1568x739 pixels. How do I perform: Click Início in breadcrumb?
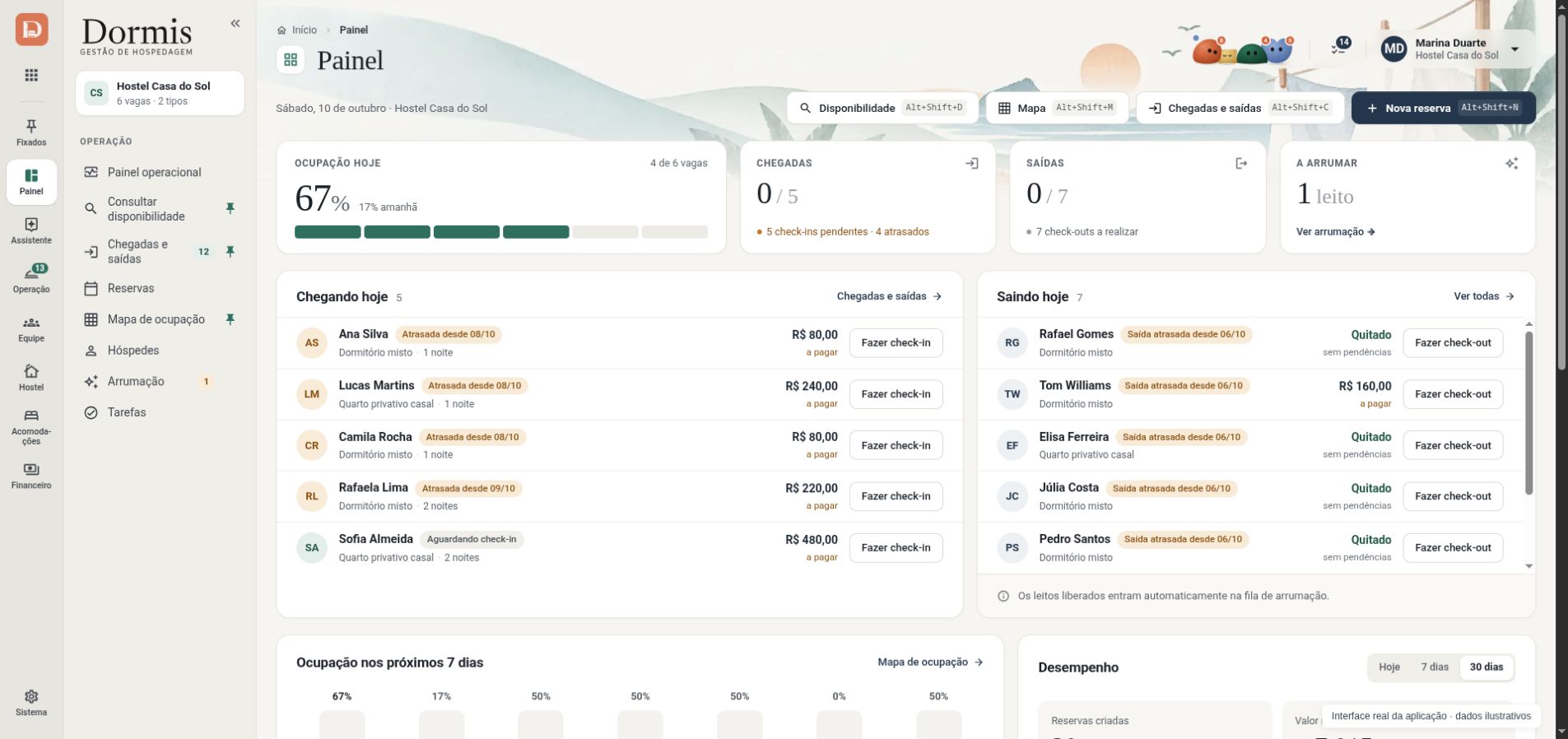[x=304, y=30]
